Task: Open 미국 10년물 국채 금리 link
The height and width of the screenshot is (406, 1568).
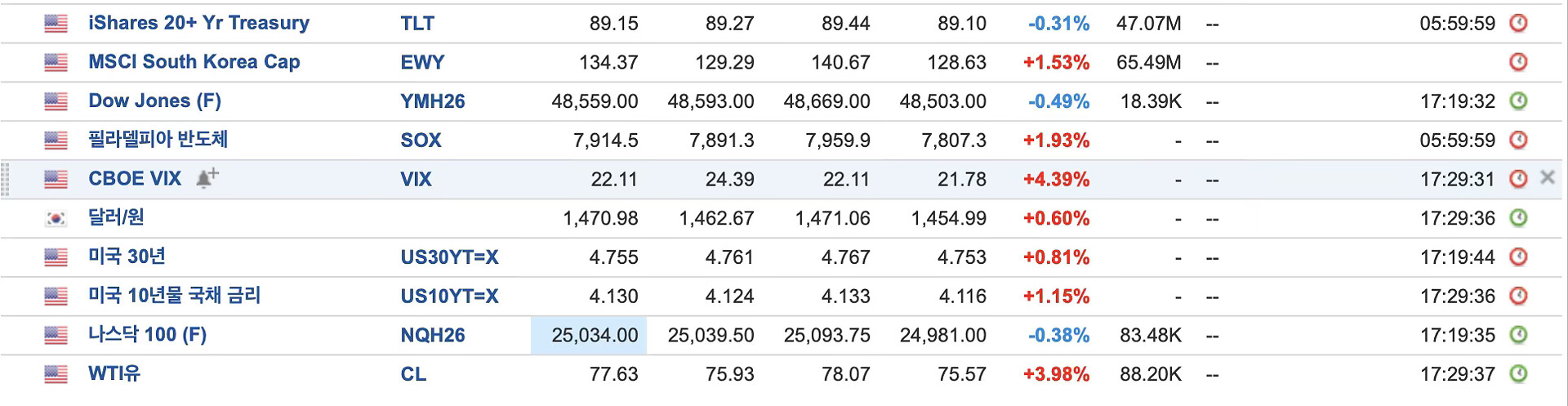Action: (174, 296)
